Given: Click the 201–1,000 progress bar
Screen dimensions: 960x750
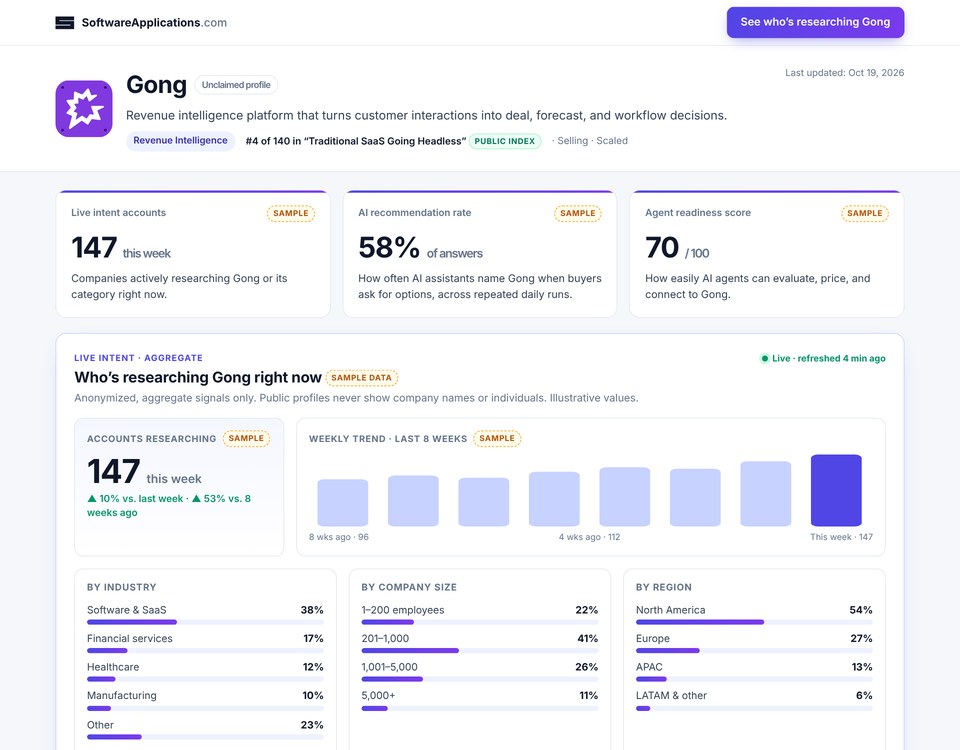Looking at the screenshot, I should pos(479,651).
